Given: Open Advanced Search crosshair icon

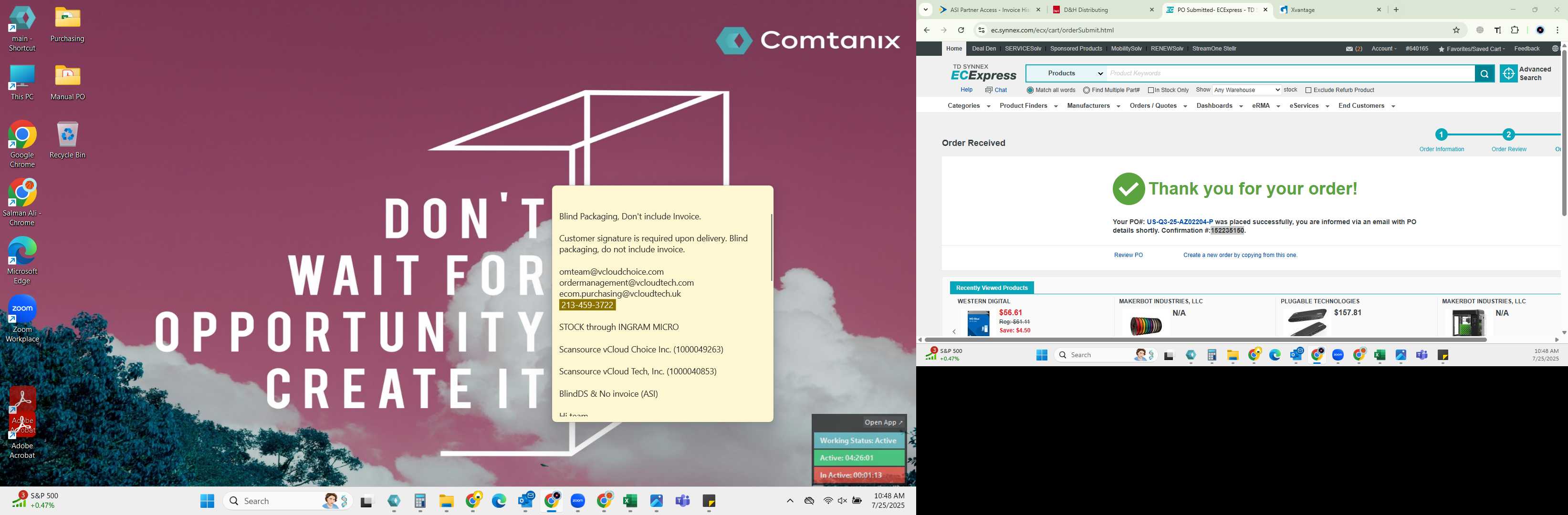Looking at the screenshot, I should coord(1508,73).
